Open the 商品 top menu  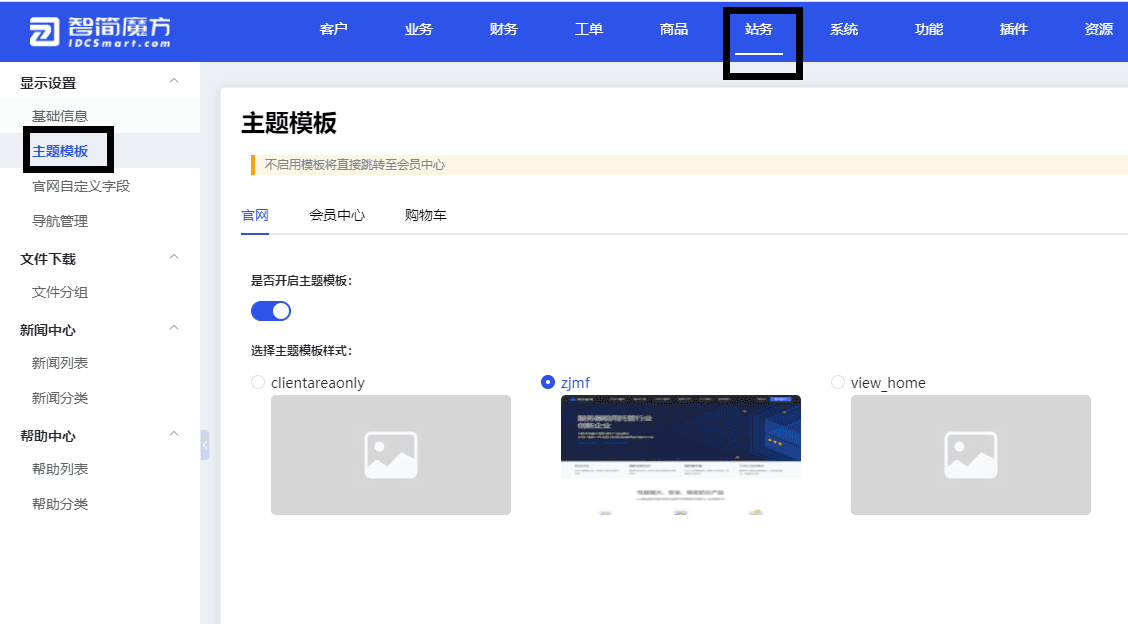point(673,30)
